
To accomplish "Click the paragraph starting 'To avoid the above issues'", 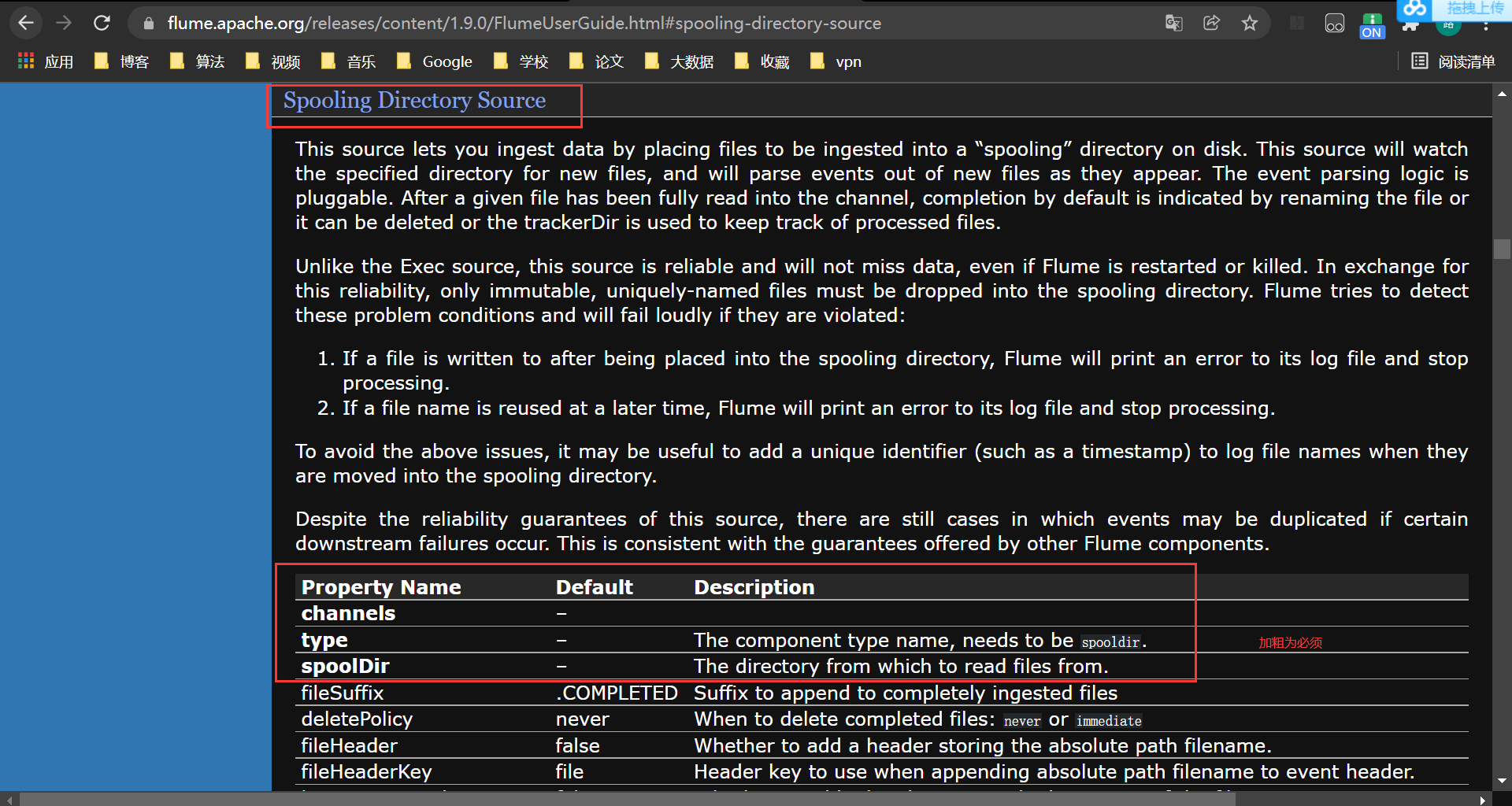I will (x=882, y=464).
